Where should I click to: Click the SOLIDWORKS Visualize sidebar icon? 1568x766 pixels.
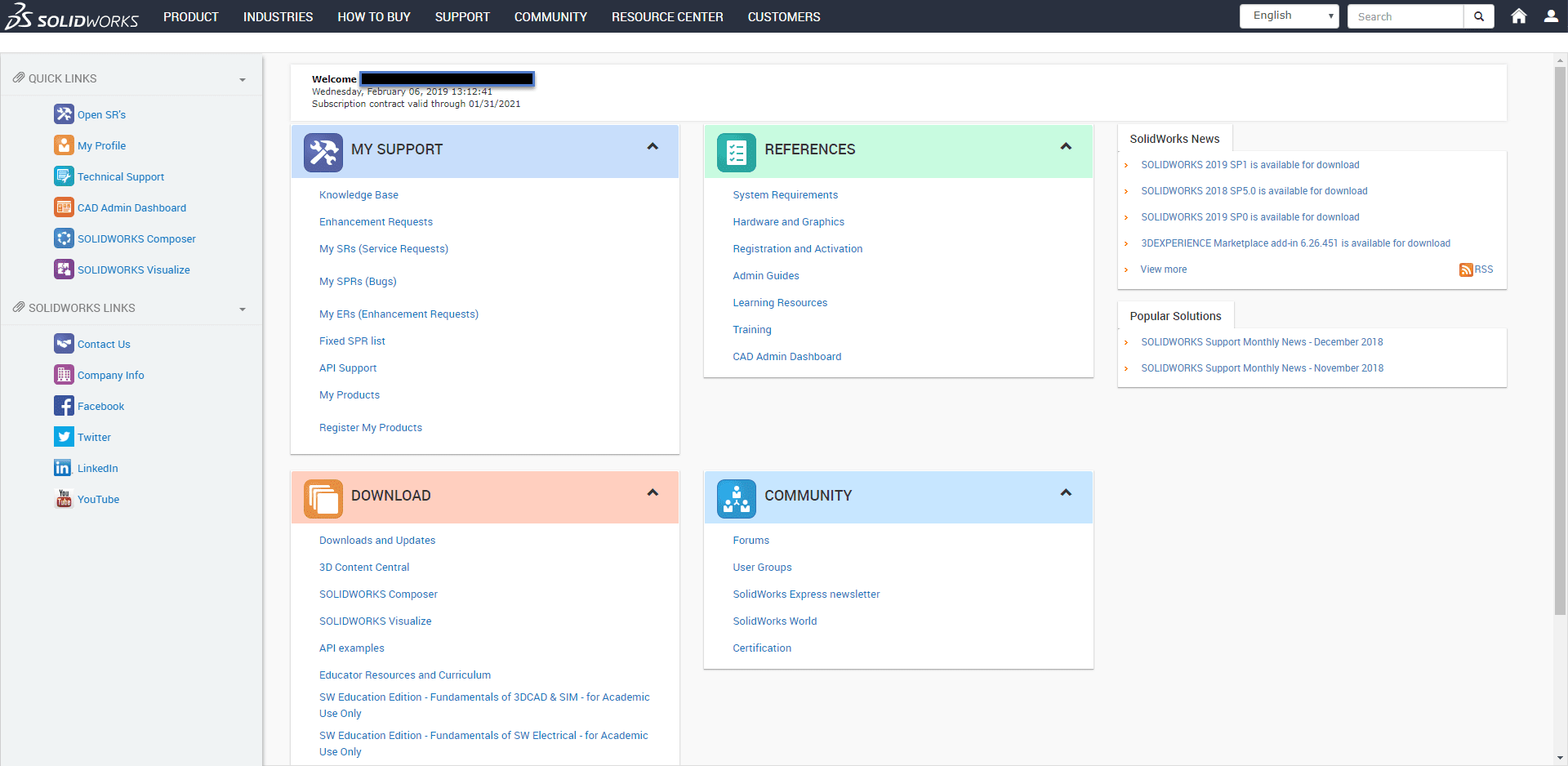(x=64, y=269)
